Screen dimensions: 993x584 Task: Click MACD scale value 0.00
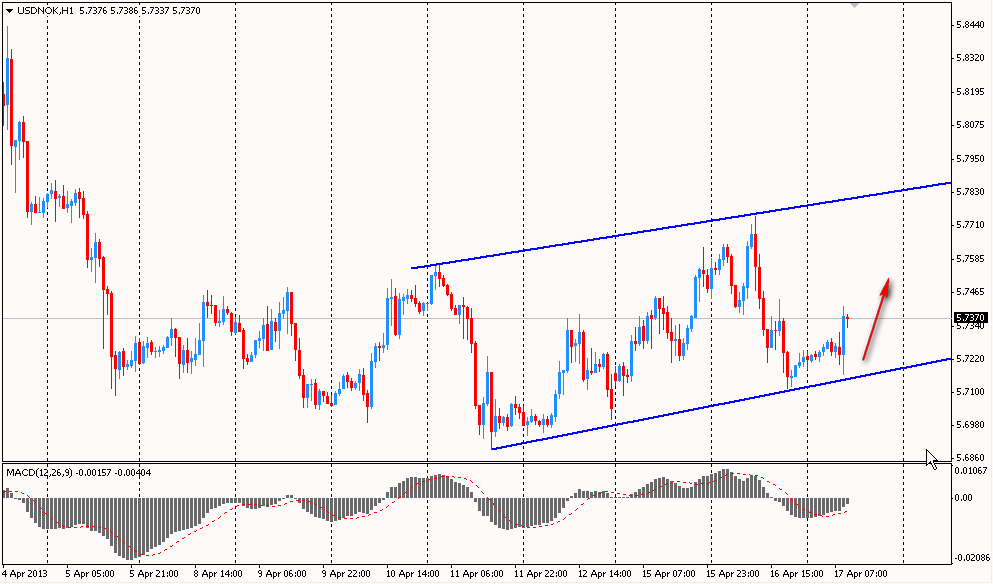click(x=965, y=498)
